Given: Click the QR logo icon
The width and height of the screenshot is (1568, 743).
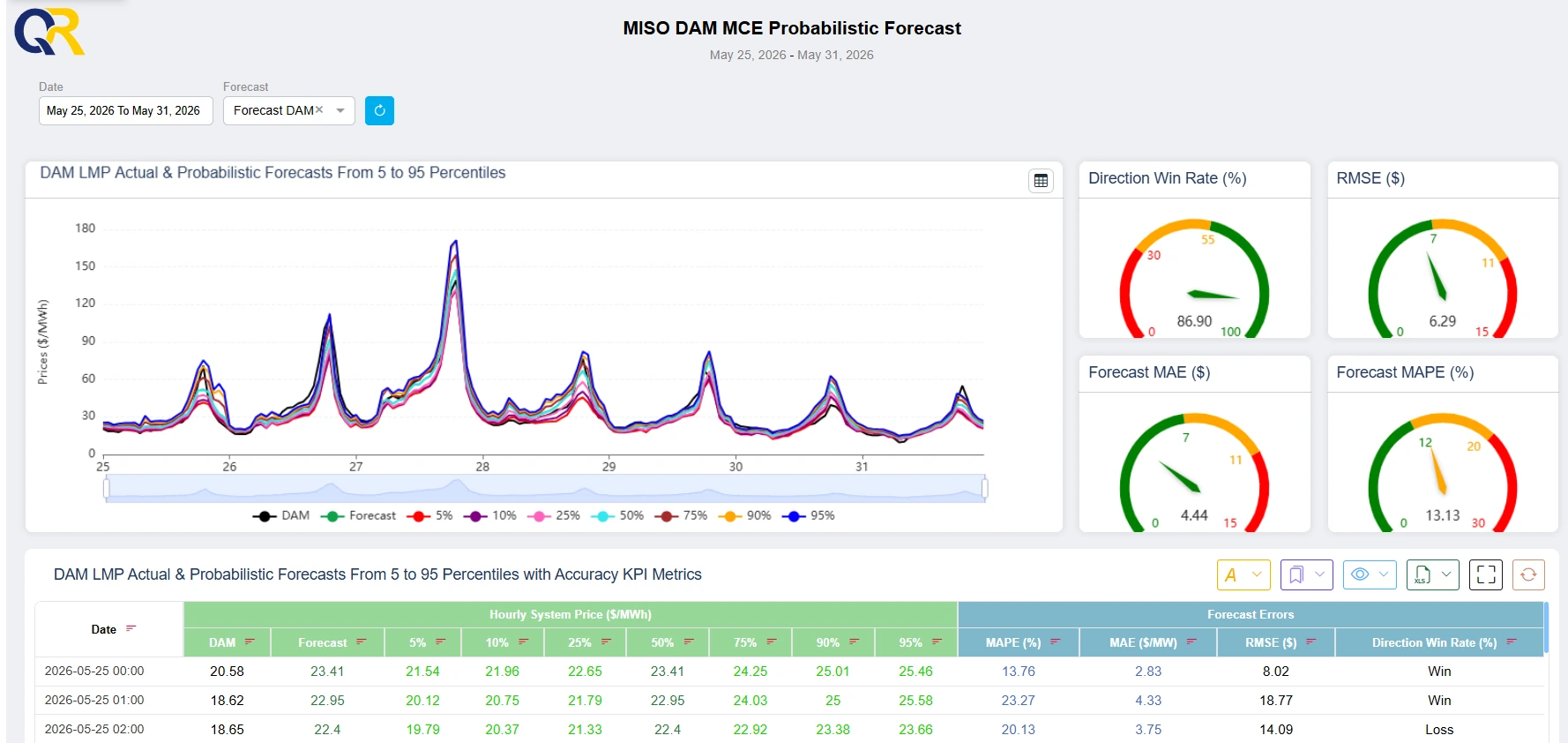Looking at the screenshot, I should tap(49, 32).
